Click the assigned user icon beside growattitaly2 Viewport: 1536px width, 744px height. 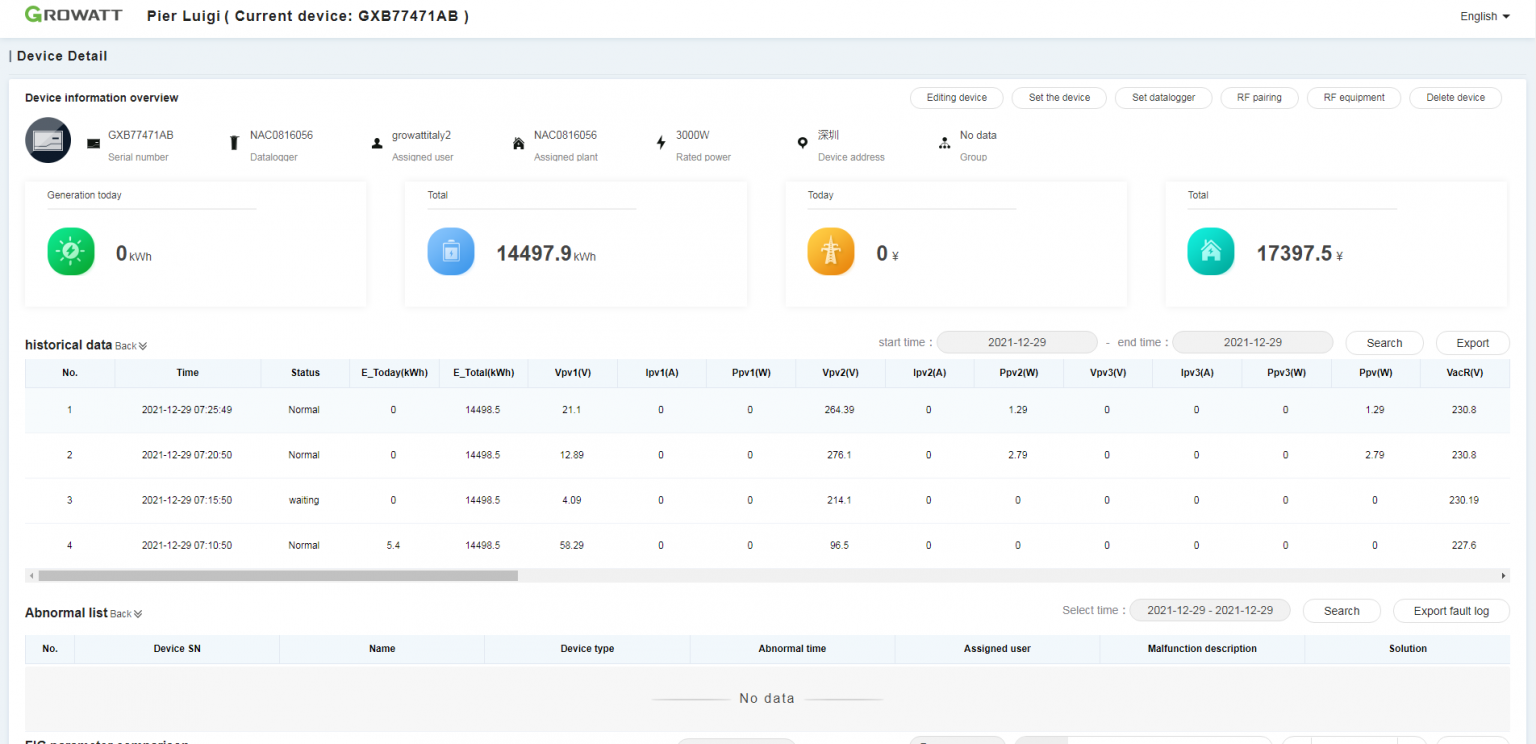coord(375,143)
